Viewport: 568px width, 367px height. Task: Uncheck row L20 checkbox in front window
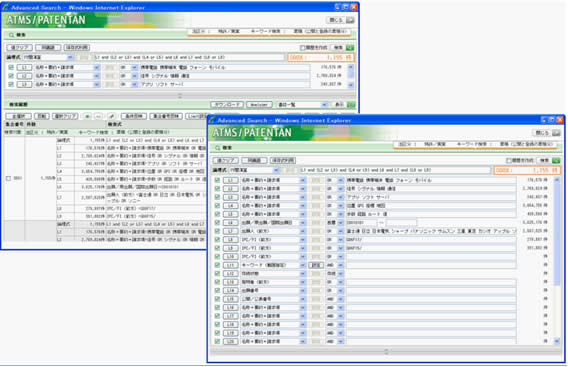pyautogui.click(x=217, y=341)
